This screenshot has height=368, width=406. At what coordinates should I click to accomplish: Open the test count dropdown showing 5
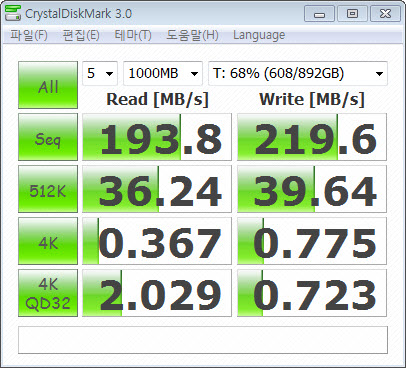100,73
